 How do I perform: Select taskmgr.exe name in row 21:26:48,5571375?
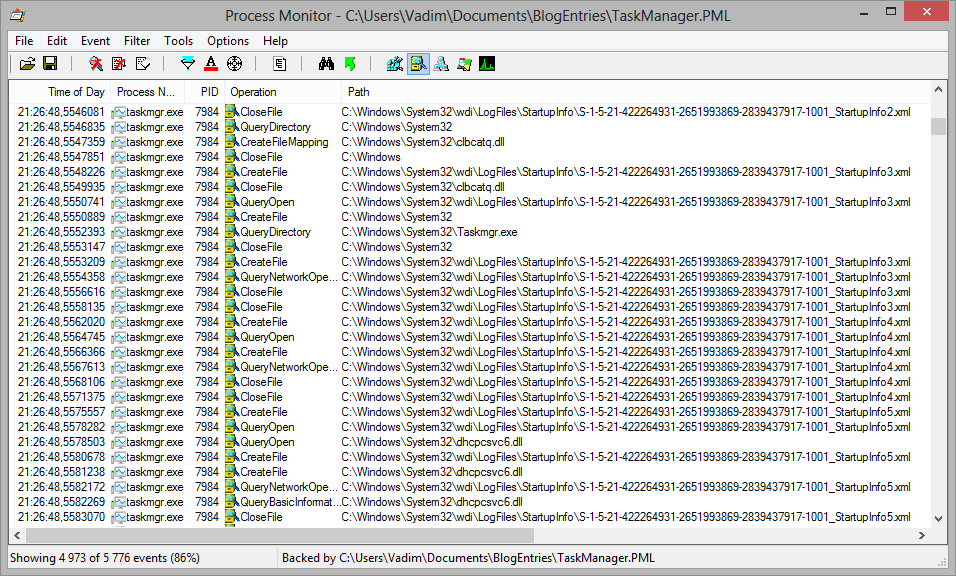coord(155,397)
